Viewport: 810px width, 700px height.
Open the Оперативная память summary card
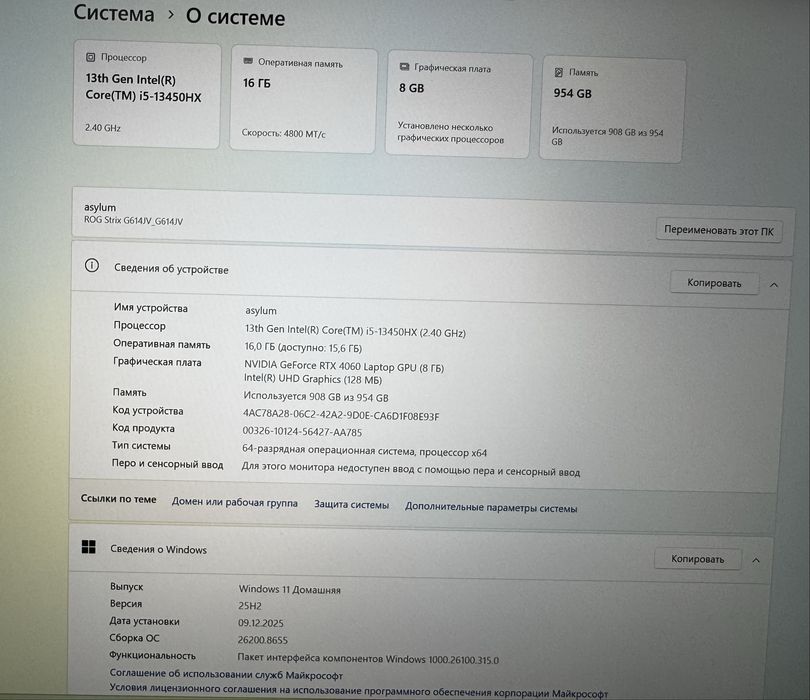point(303,99)
